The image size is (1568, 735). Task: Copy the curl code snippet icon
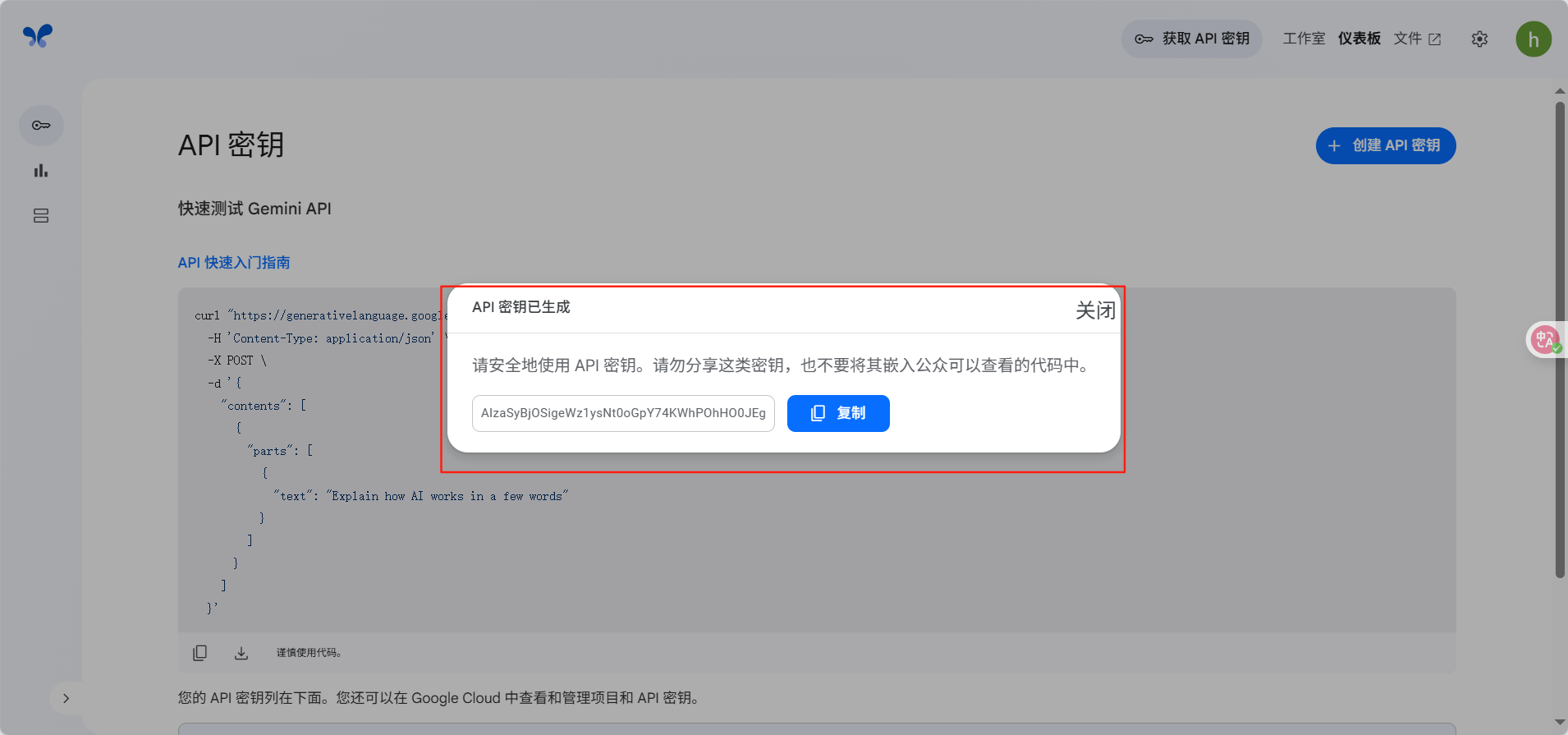(199, 653)
